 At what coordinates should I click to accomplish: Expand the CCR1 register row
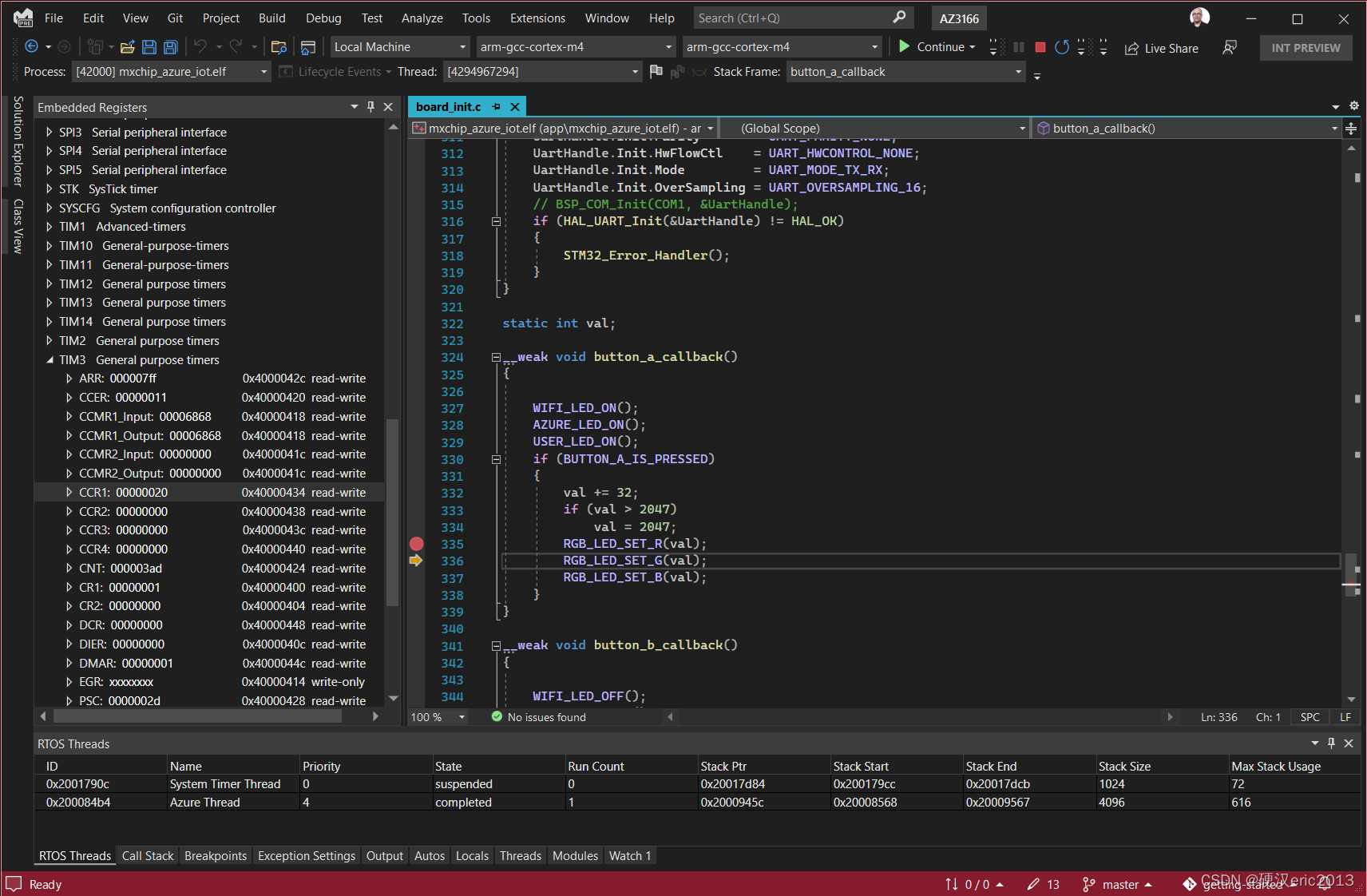coord(69,493)
